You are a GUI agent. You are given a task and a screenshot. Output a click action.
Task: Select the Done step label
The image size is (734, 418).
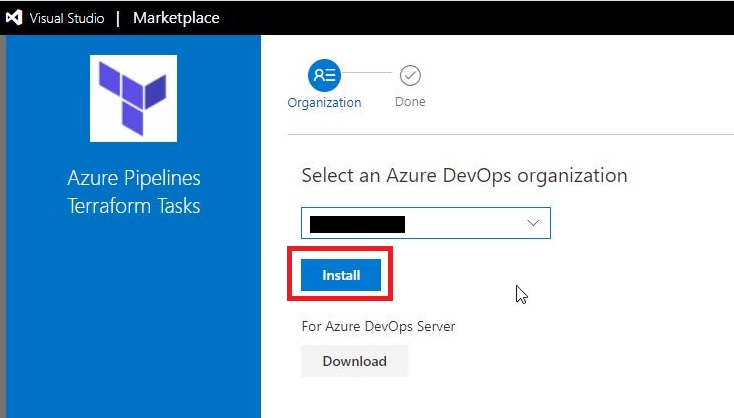[x=410, y=102]
